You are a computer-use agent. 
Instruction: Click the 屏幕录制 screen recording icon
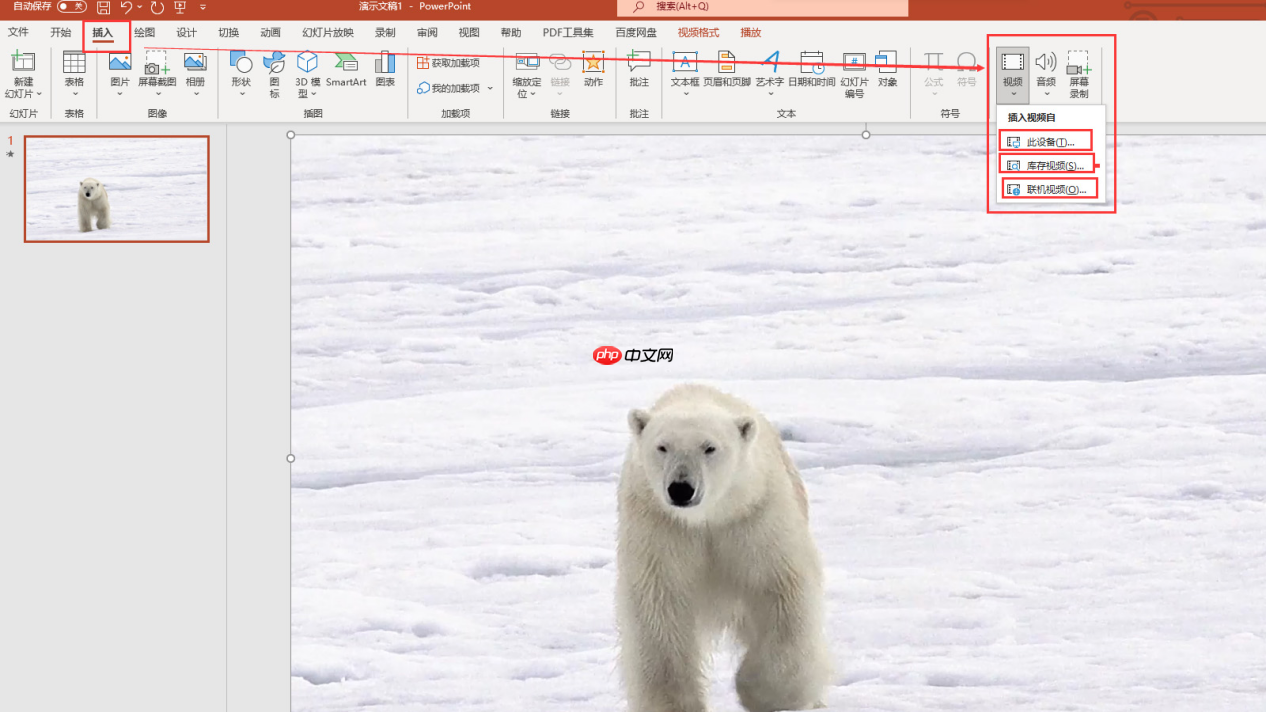coord(1079,62)
